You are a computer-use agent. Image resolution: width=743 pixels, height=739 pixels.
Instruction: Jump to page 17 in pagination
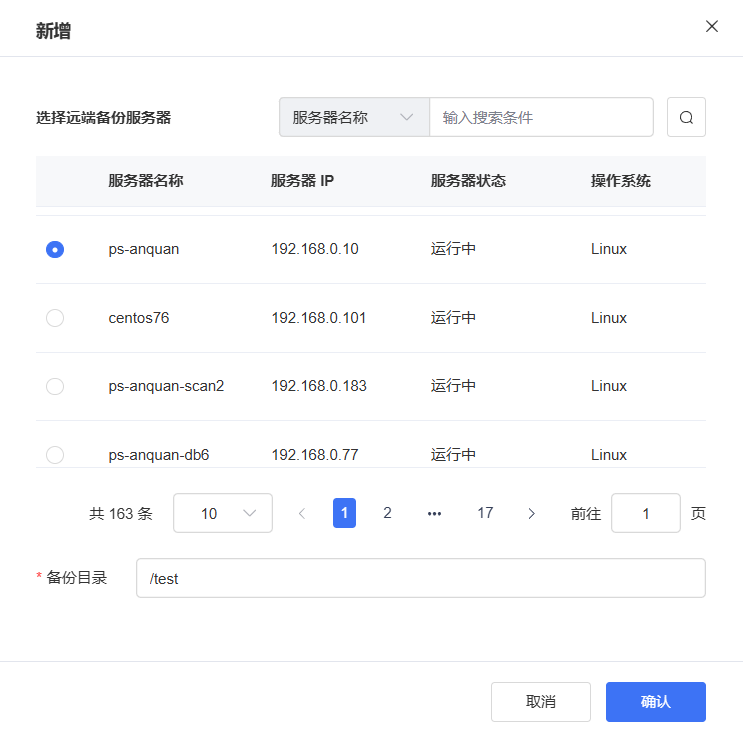tap(485, 513)
